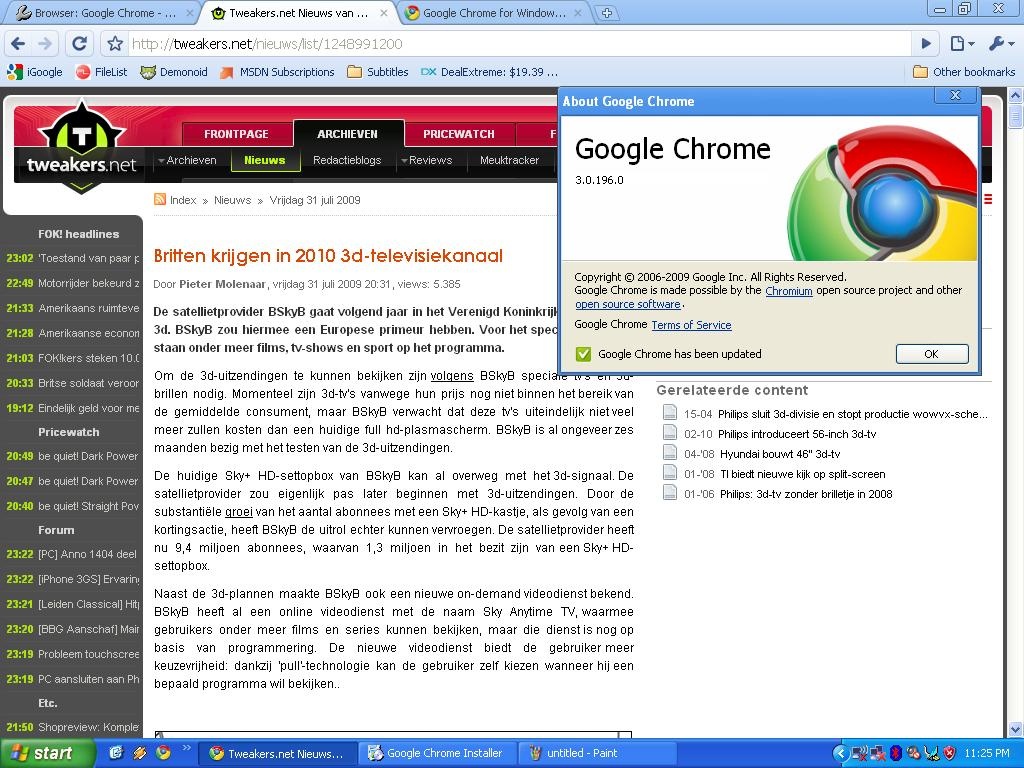Screen dimensions: 1024x768
Task: Click the page scrollbar down arrow
Action: tap(1015, 729)
